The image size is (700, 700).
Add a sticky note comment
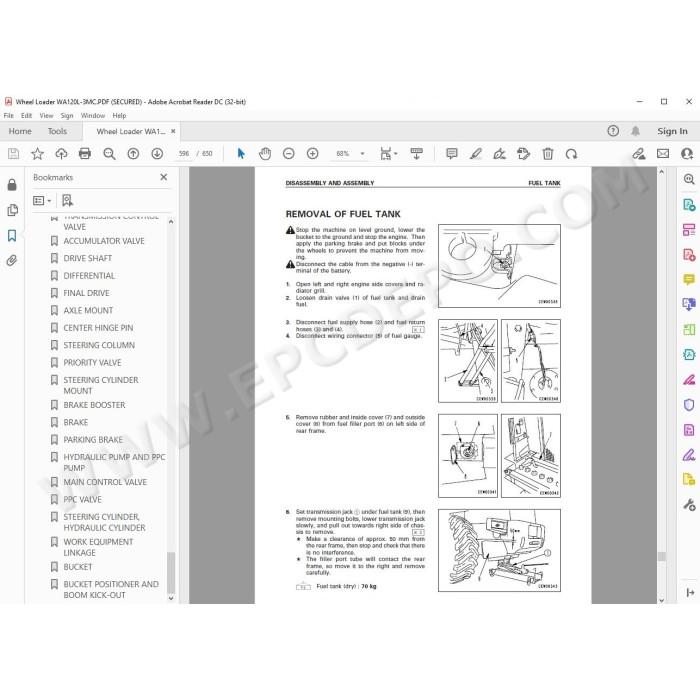(x=452, y=154)
